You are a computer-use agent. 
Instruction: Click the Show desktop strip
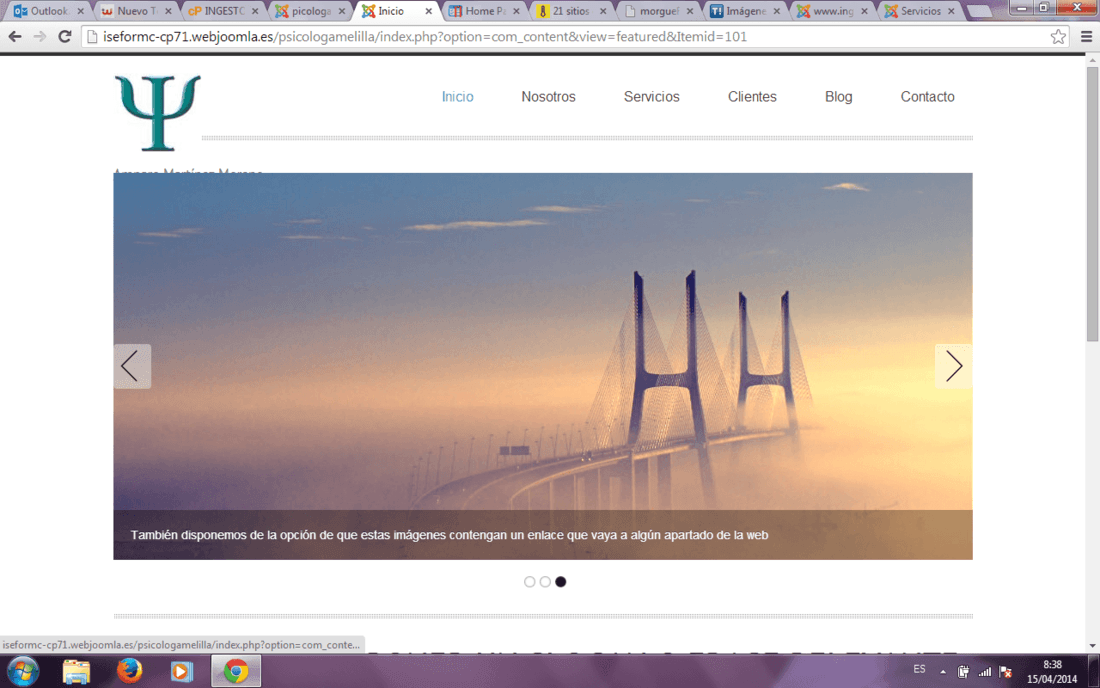pyautogui.click(x=1094, y=671)
